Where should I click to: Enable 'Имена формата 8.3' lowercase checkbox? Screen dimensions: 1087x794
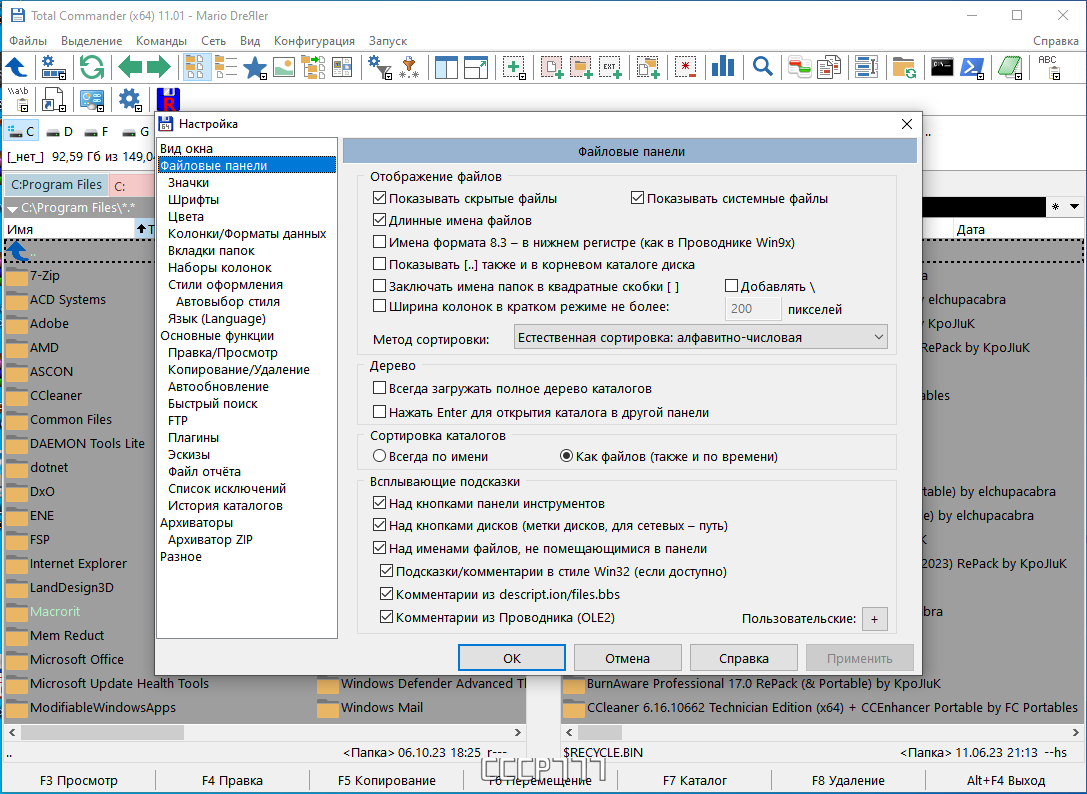click(x=379, y=243)
